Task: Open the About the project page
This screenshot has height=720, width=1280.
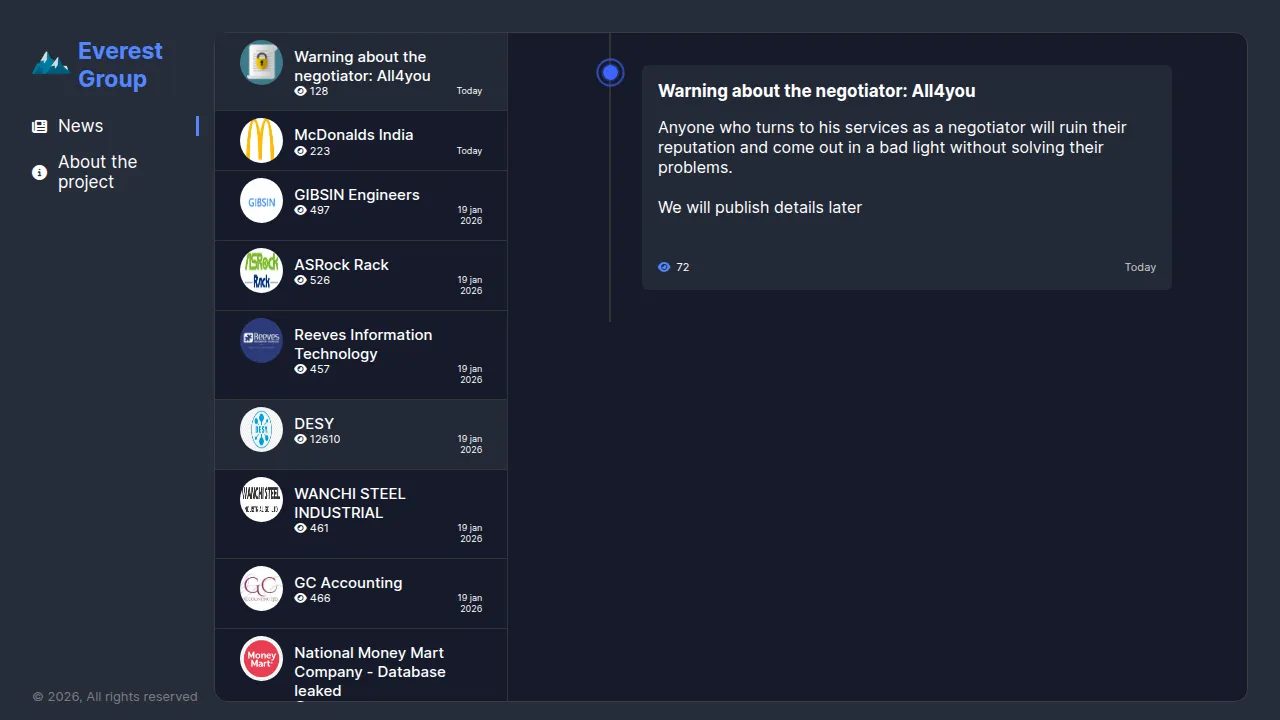Action: tap(97, 172)
